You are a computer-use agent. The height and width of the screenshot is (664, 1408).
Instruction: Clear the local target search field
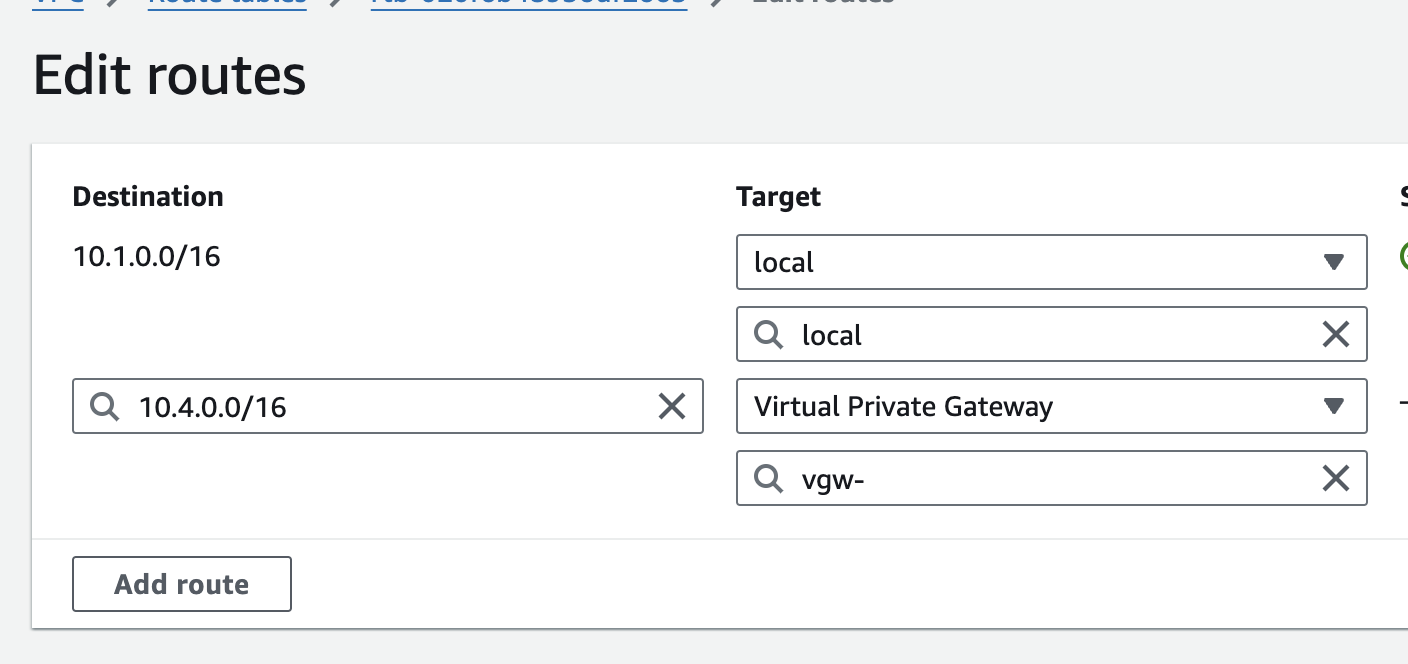pyautogui.click(x=1336, y=334)
